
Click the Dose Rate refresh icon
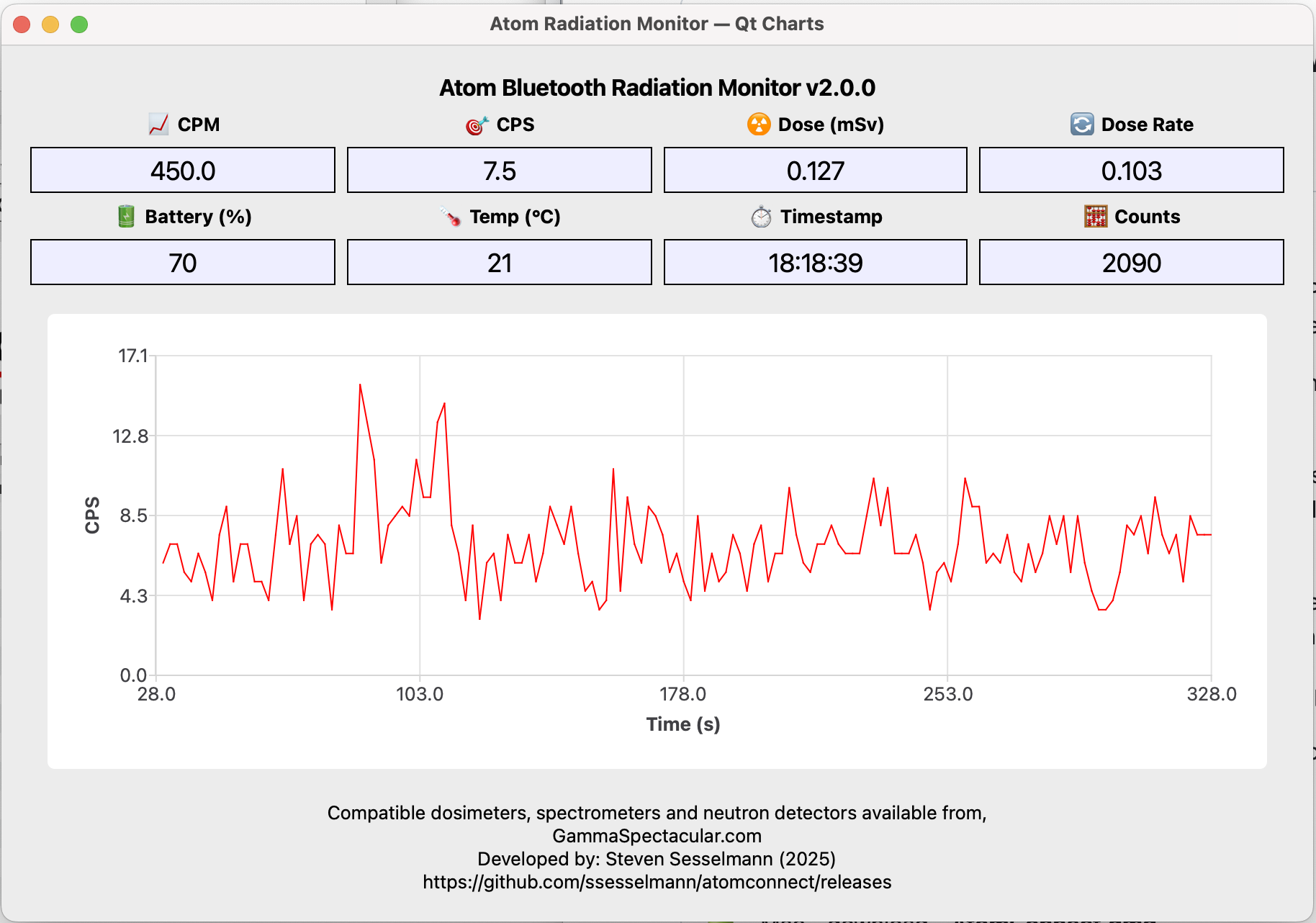point(1081,125)
